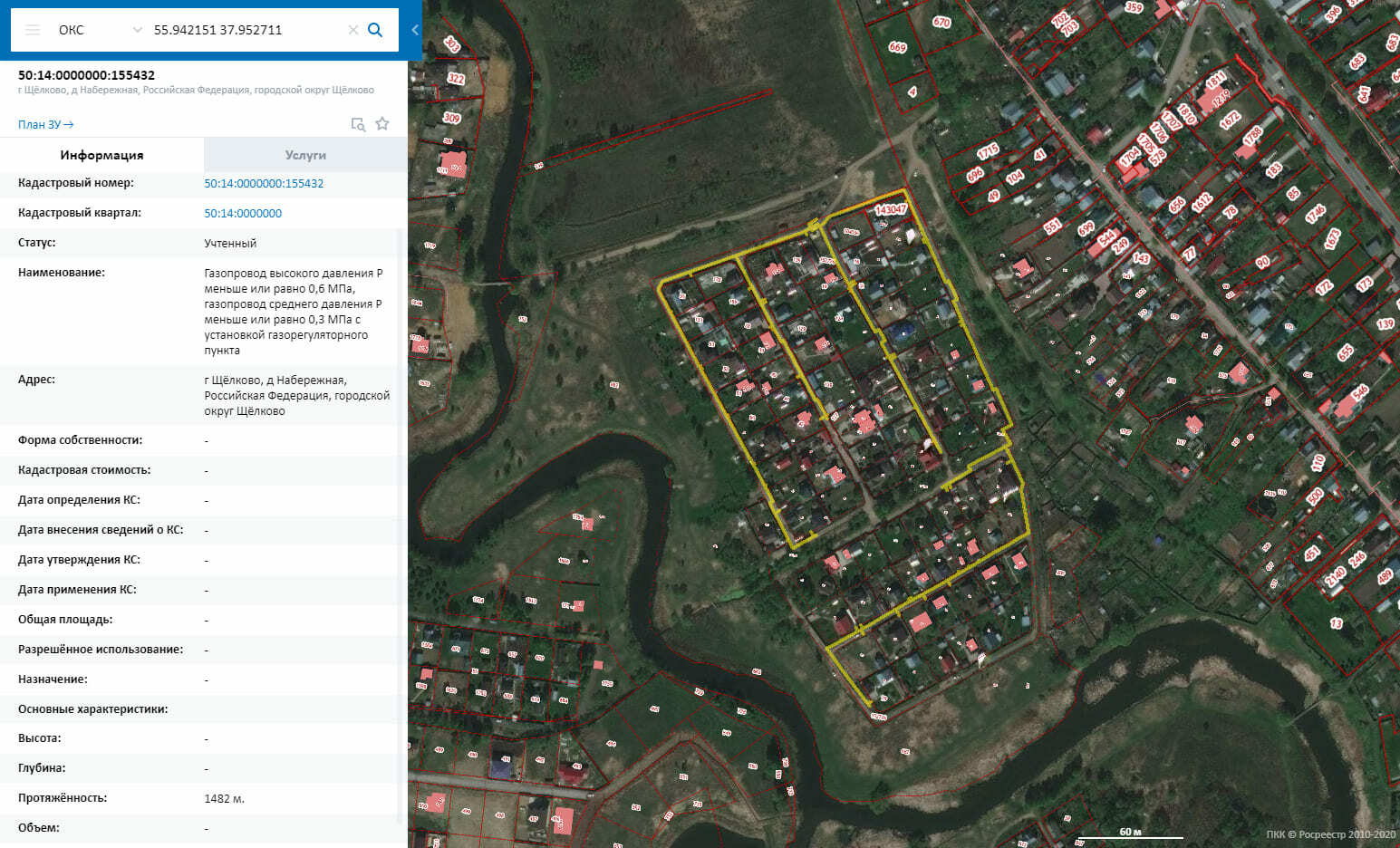Click the Адрес value text
Viewport: 1400px width, 848px height.
coord(297,395)
